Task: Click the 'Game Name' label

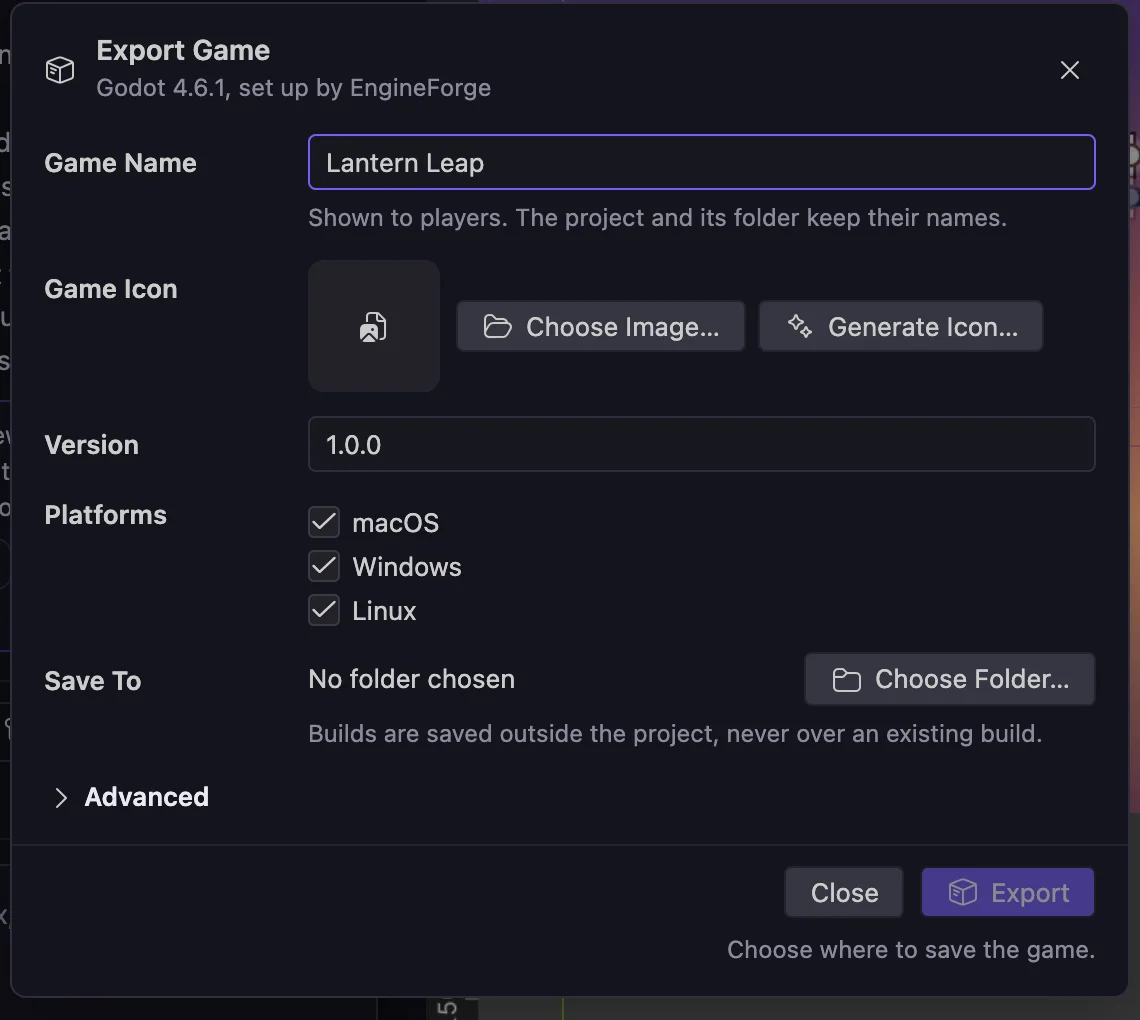Action: click(x=120, y=163)
